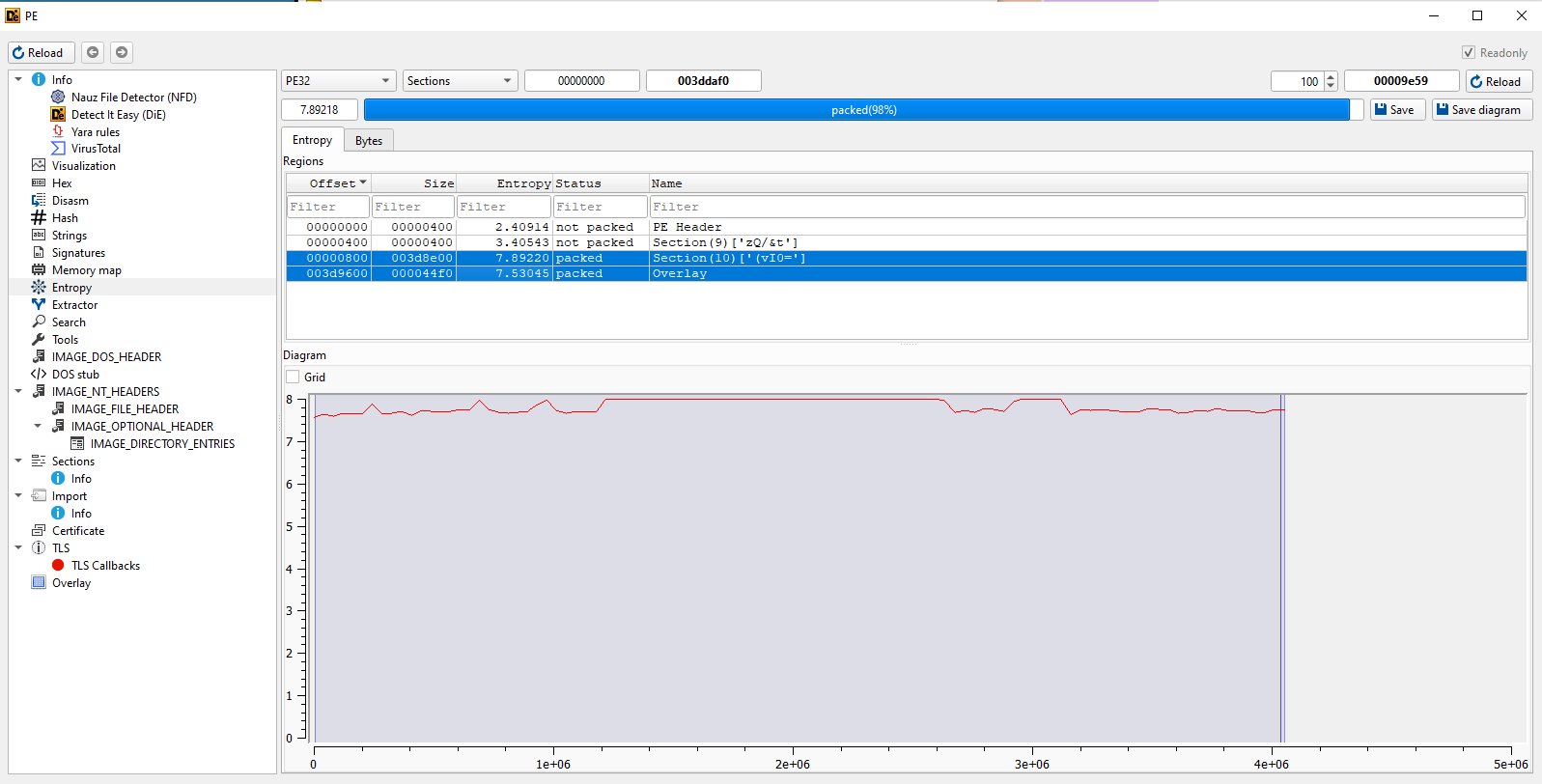Open Overlay entry in sidebar

coord(71,583)
